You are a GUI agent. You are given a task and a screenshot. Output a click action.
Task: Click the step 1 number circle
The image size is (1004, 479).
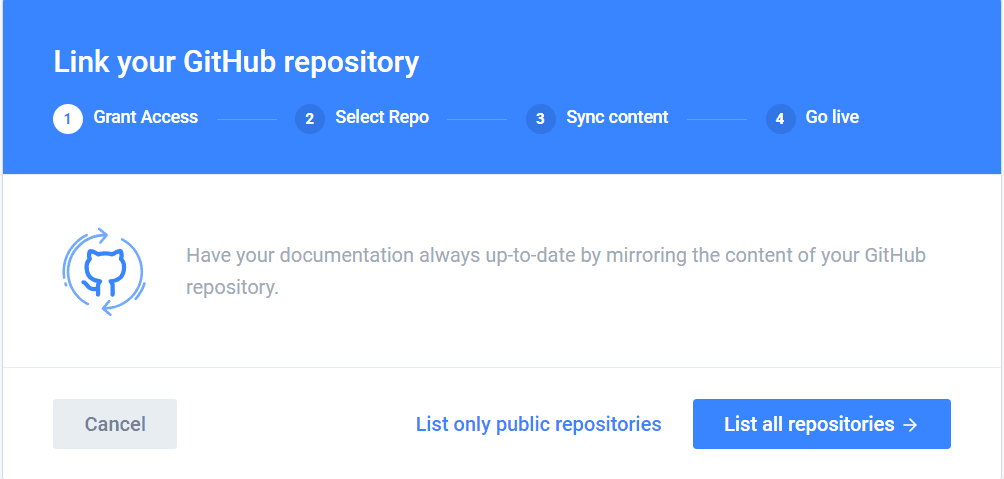click(x=68, y=119)
